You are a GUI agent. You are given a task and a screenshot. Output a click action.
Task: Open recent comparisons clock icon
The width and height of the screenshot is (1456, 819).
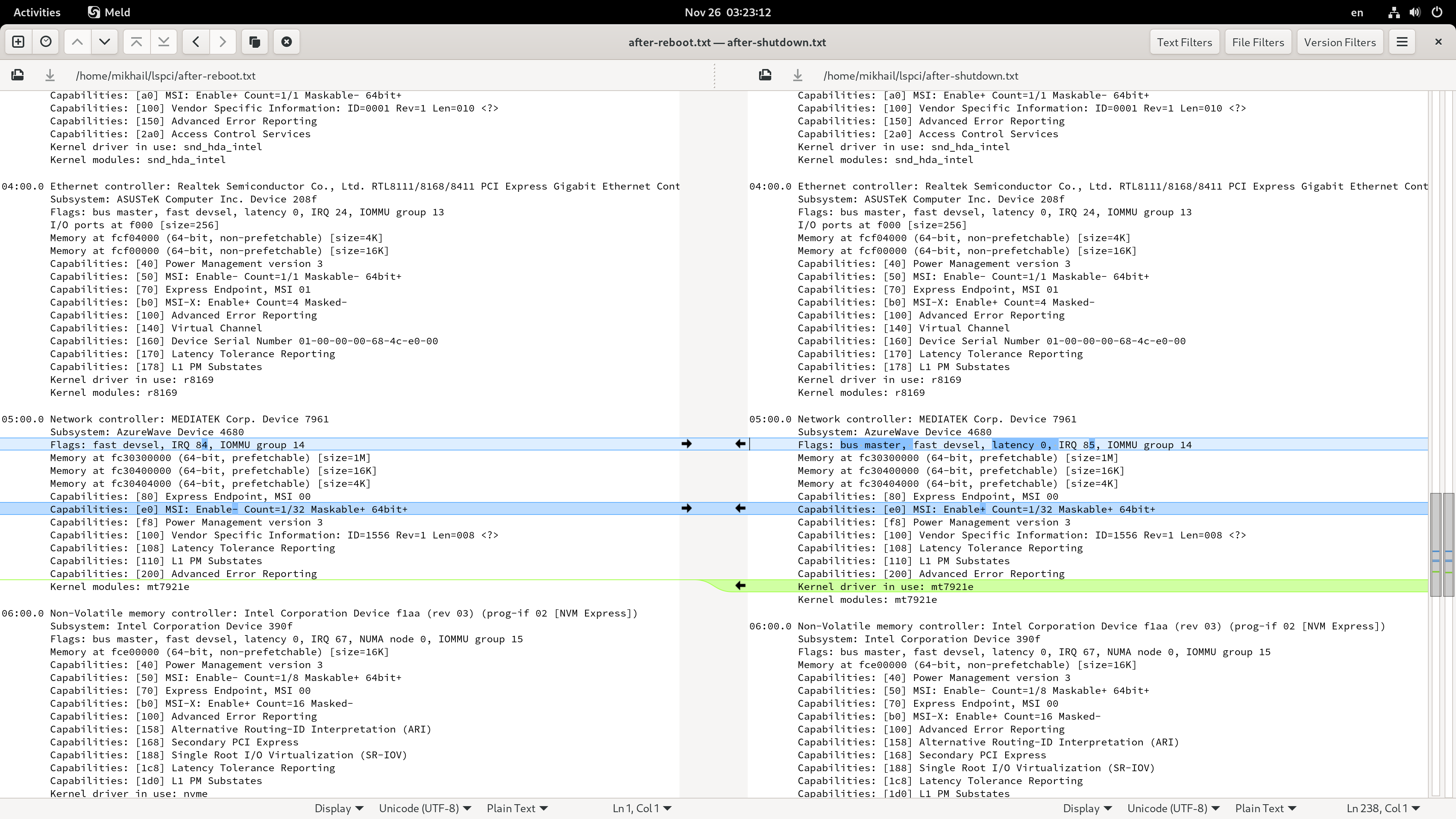[46, 42]
